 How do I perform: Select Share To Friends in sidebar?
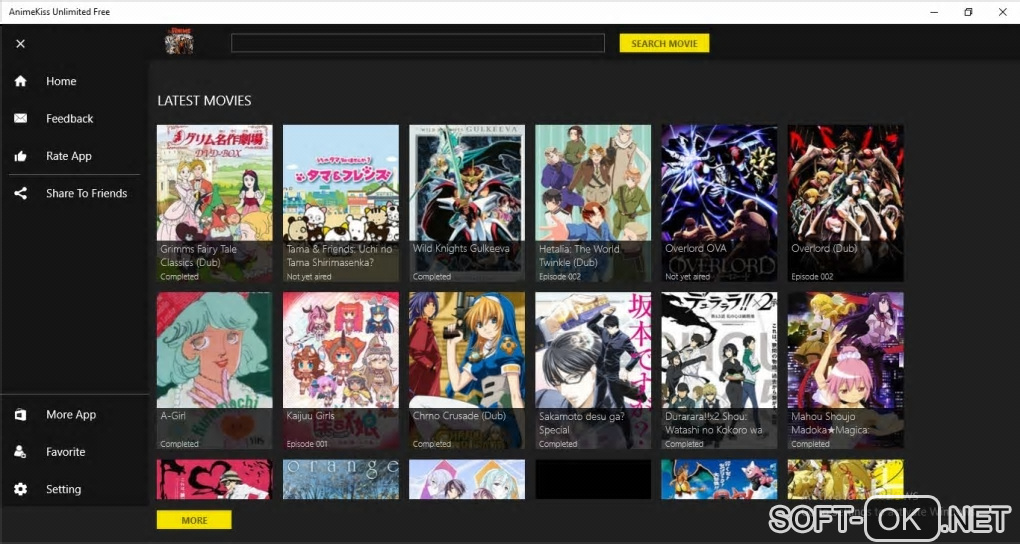tap(87, 193)
